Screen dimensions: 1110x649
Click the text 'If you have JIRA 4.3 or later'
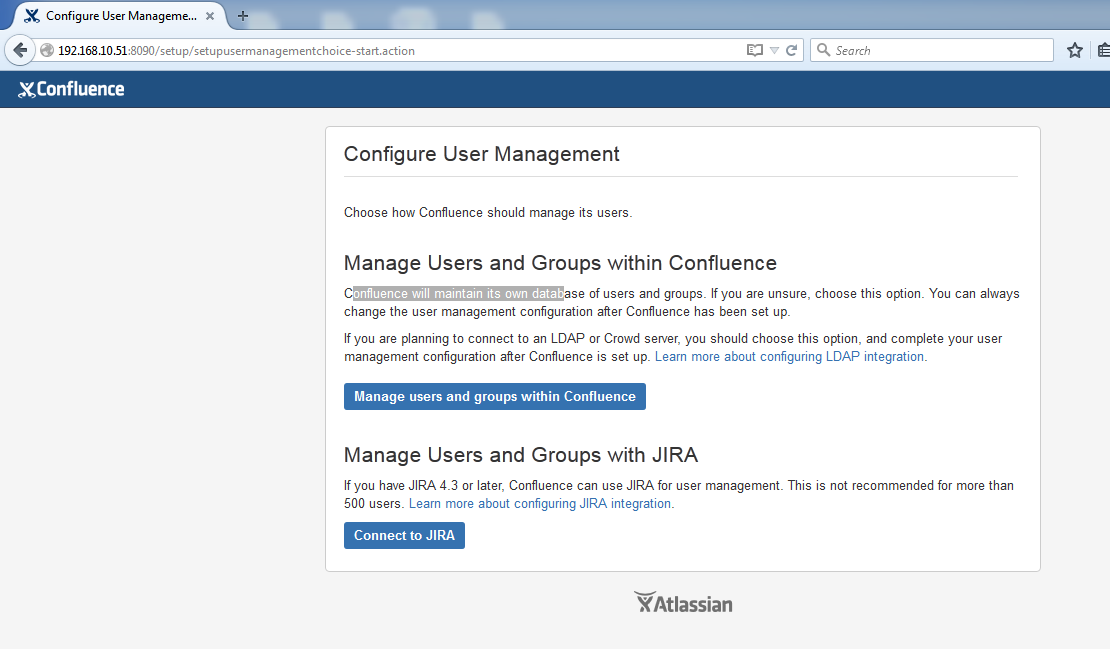(423, 486)
